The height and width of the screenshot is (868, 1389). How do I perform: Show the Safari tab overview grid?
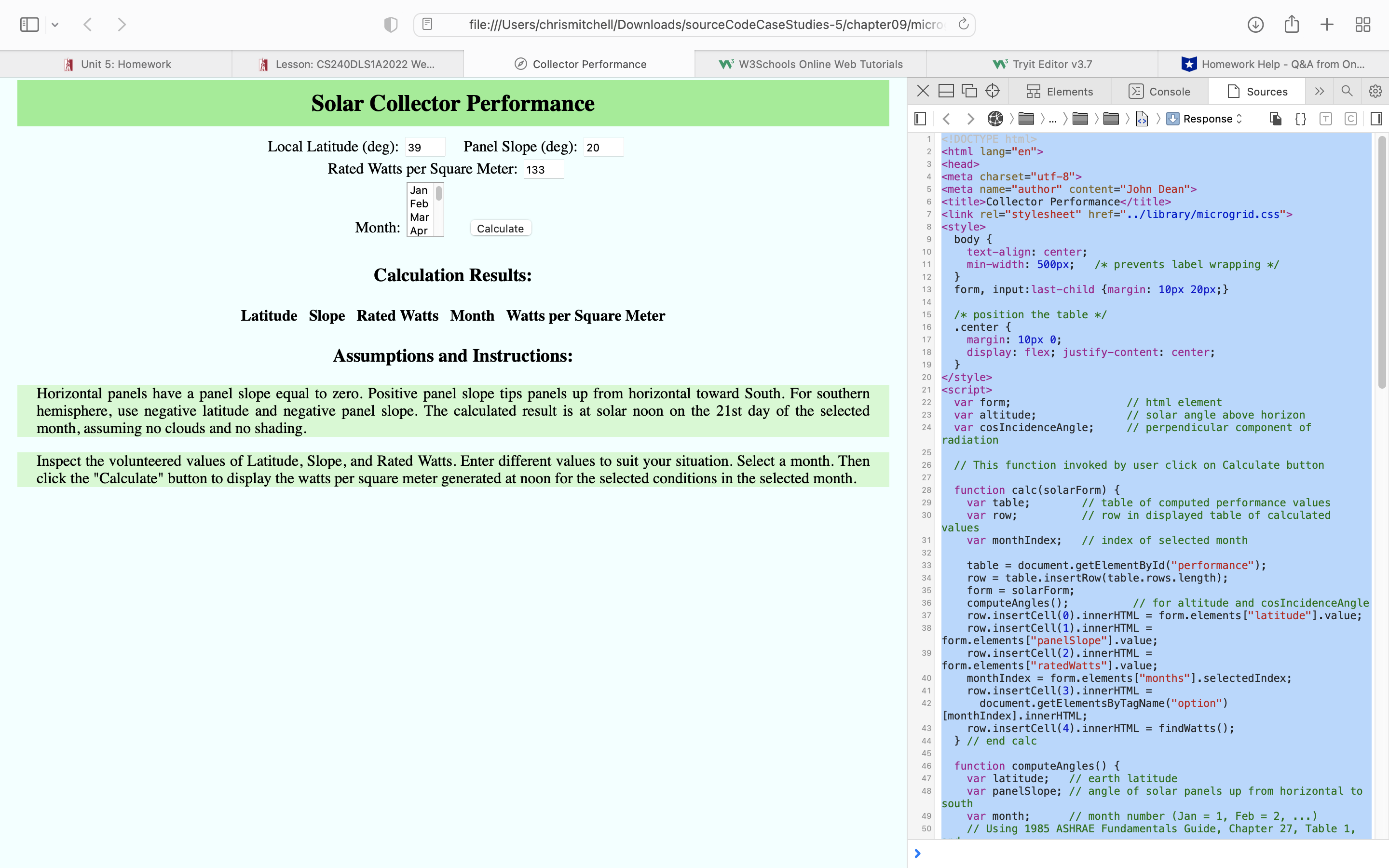coord(1362,25)
